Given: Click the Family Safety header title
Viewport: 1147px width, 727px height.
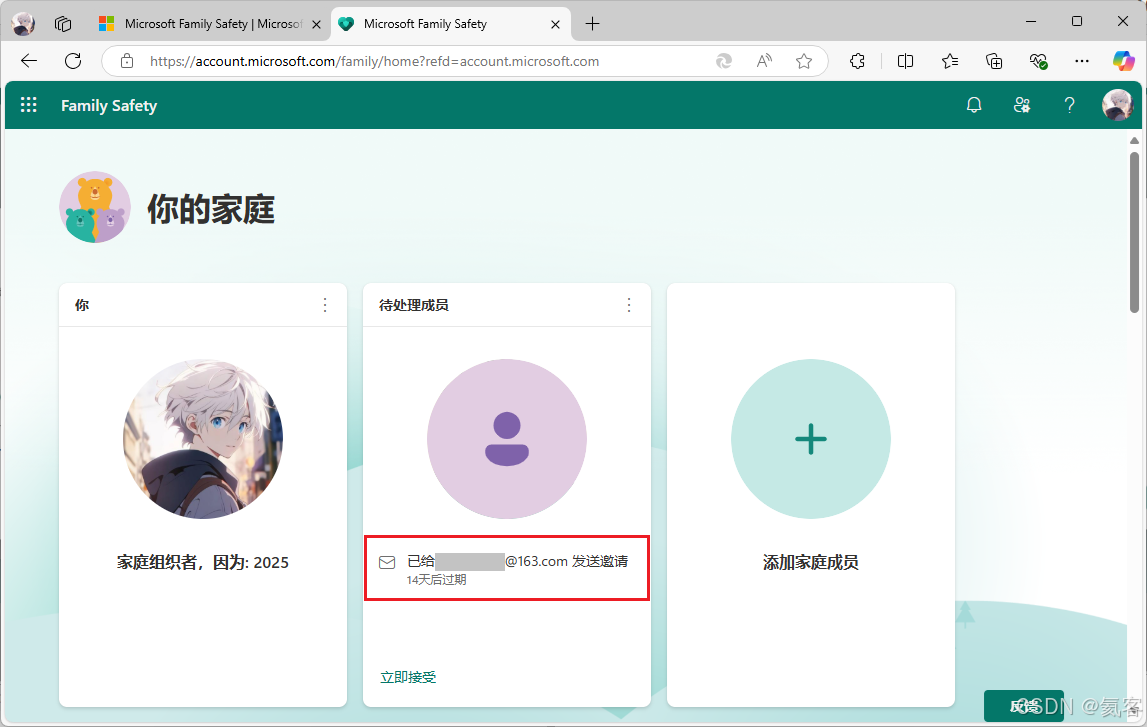Looking at the screenshot, I should 109,105.
